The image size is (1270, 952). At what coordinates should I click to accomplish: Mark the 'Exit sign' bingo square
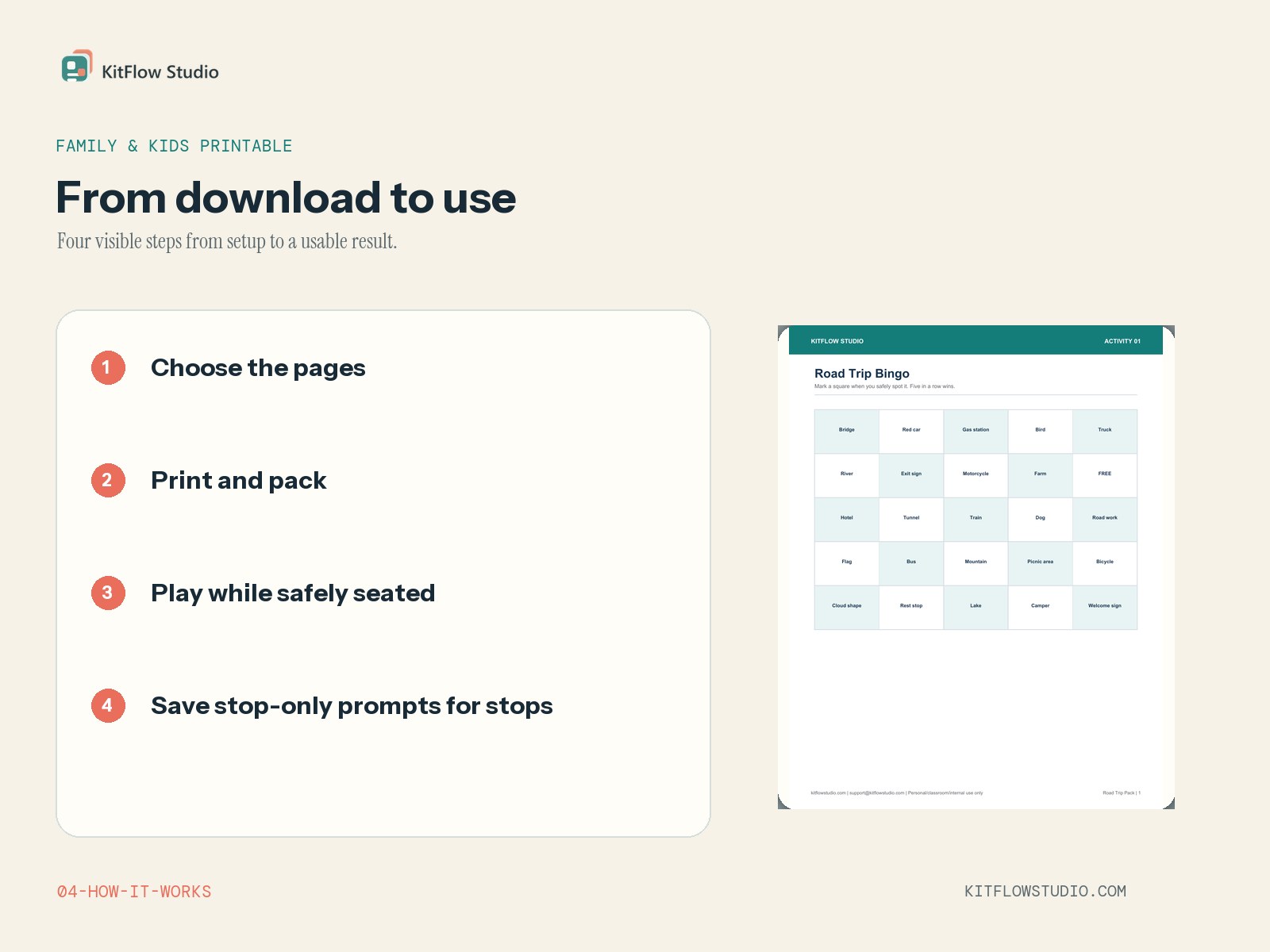[x=911, y=476]
